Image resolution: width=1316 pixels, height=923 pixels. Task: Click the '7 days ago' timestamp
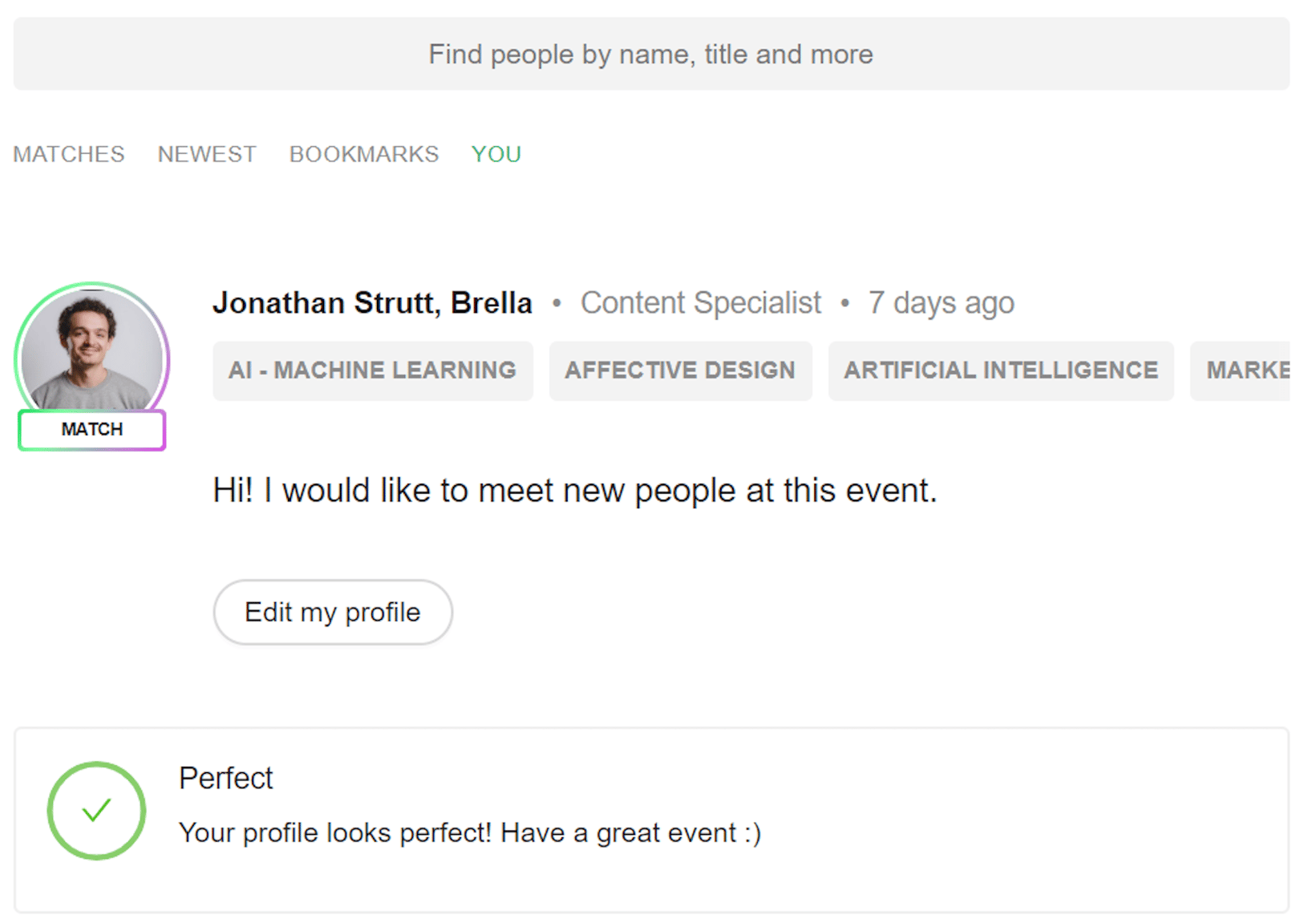click(941, 303)
